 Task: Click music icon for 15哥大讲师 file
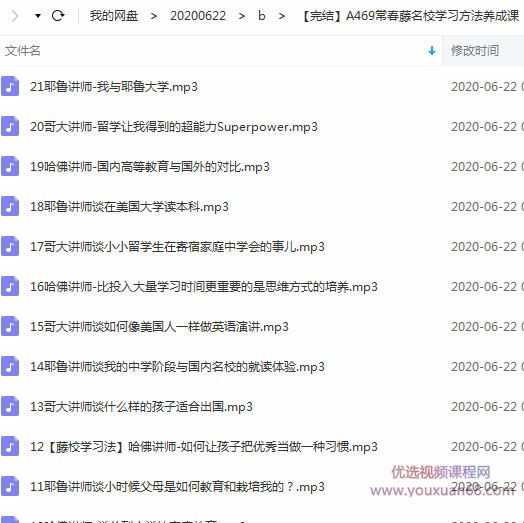click(10, 326)
